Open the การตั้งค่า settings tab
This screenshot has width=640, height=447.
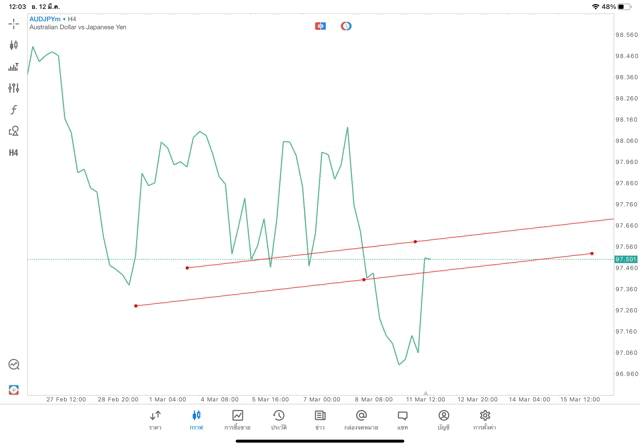point(485,420)
